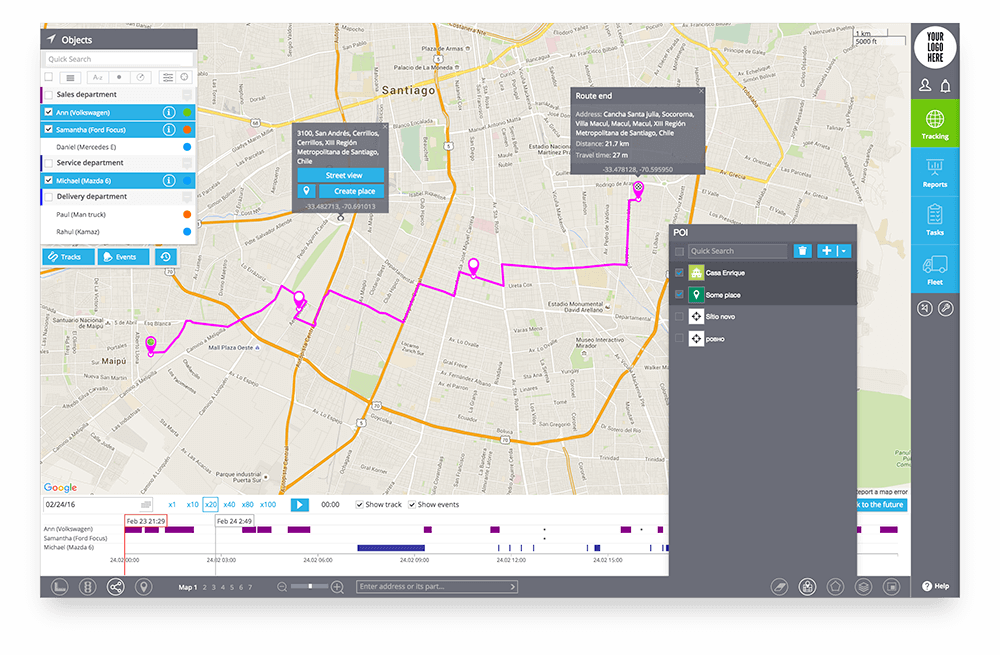Check the Sitio novo POI checkbox
Screen dimensions: 1000x655
(x=680, y=317)
